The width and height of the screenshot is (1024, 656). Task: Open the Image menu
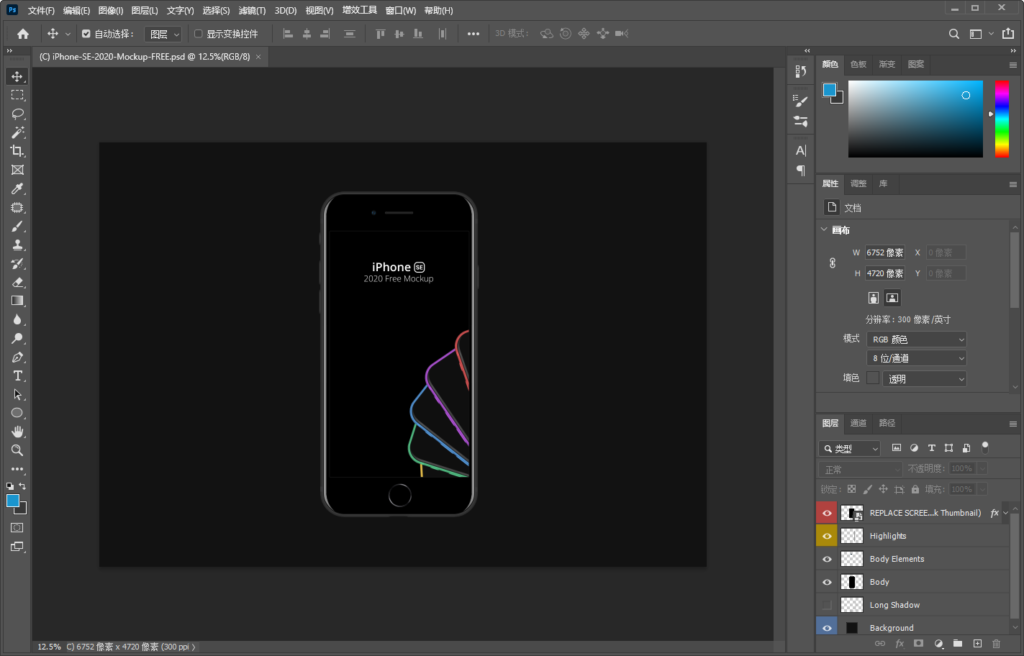[x=110, y=10]
